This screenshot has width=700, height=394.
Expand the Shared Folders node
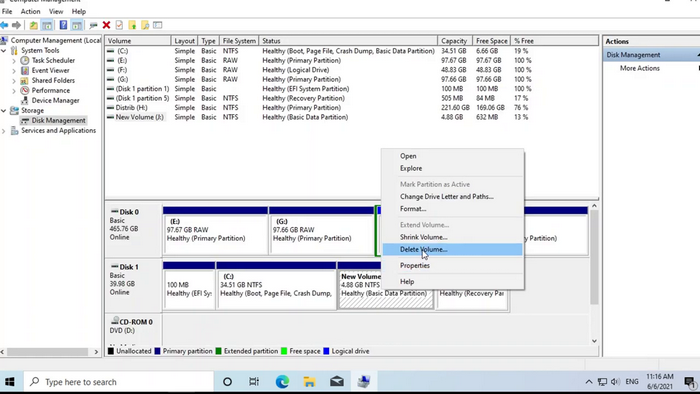click(x=14, y=81)
